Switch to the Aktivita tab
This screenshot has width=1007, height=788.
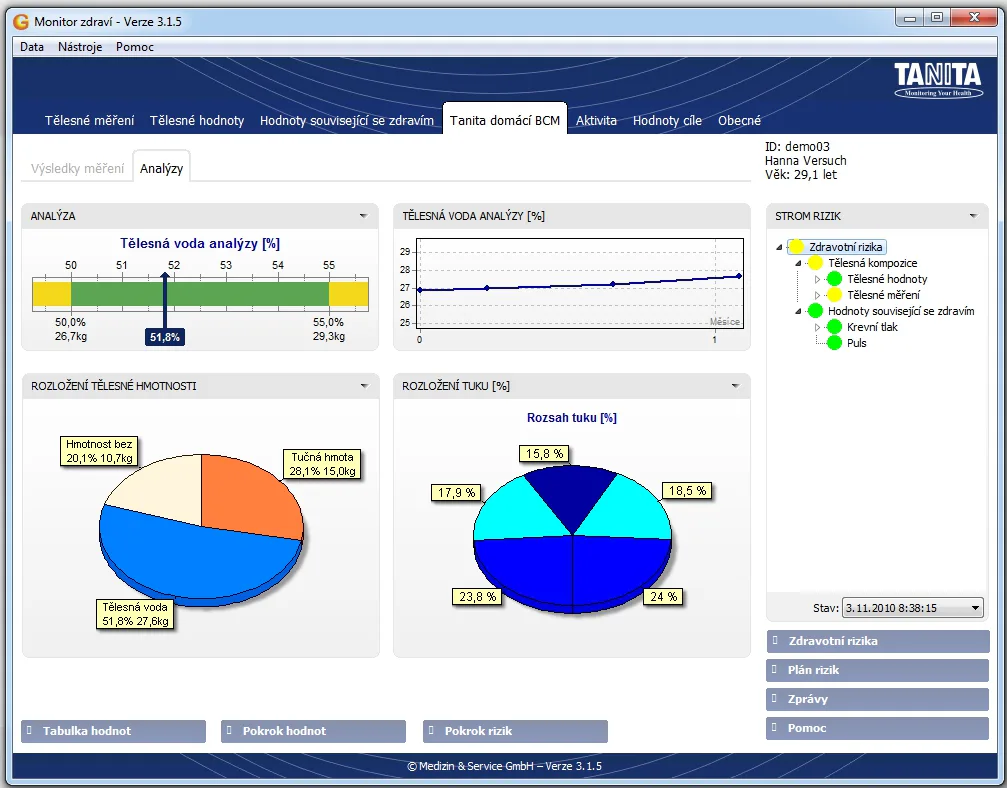coord(596,121)
